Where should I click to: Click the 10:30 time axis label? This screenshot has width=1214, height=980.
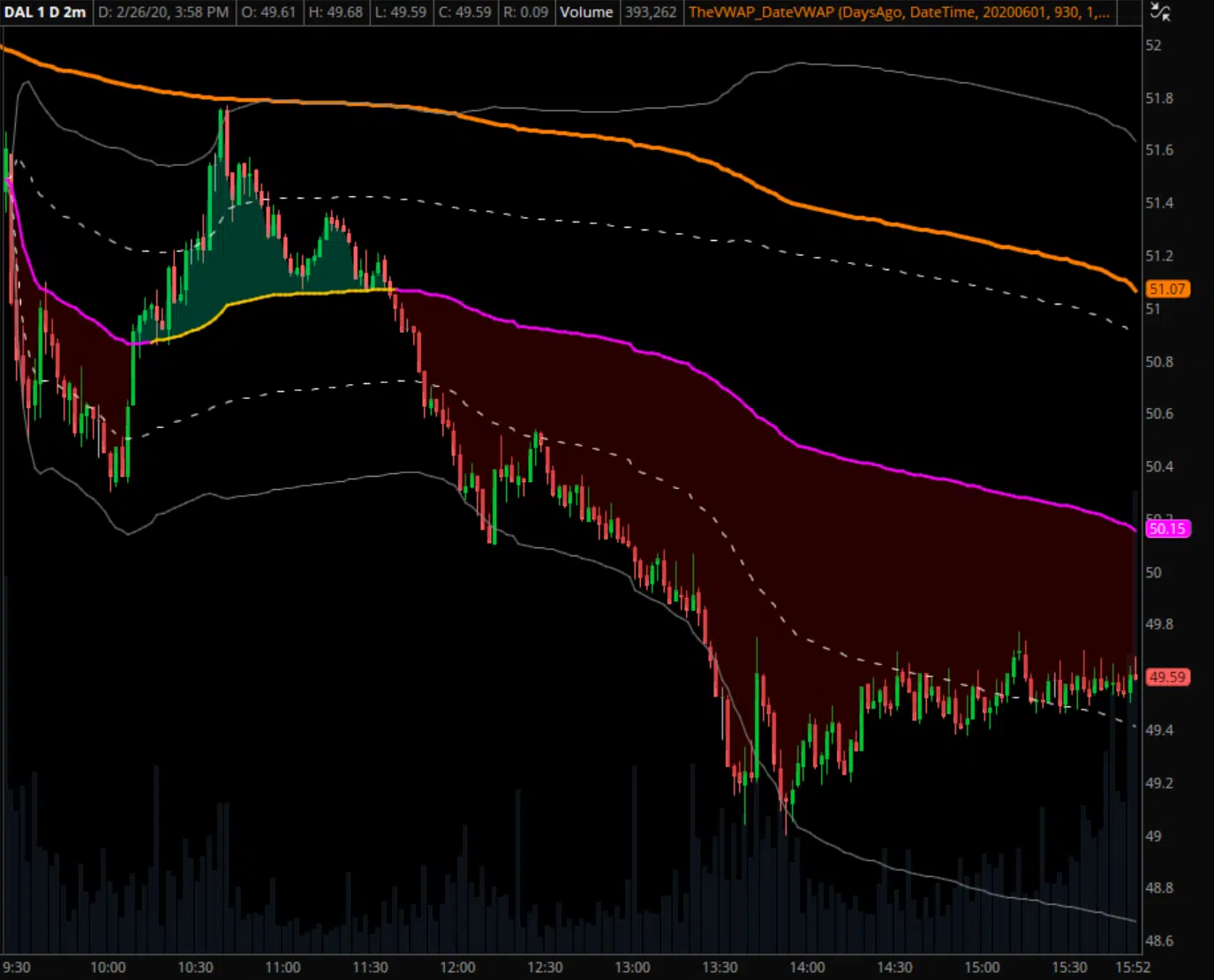pyautogui.click(x=195, y=968)
